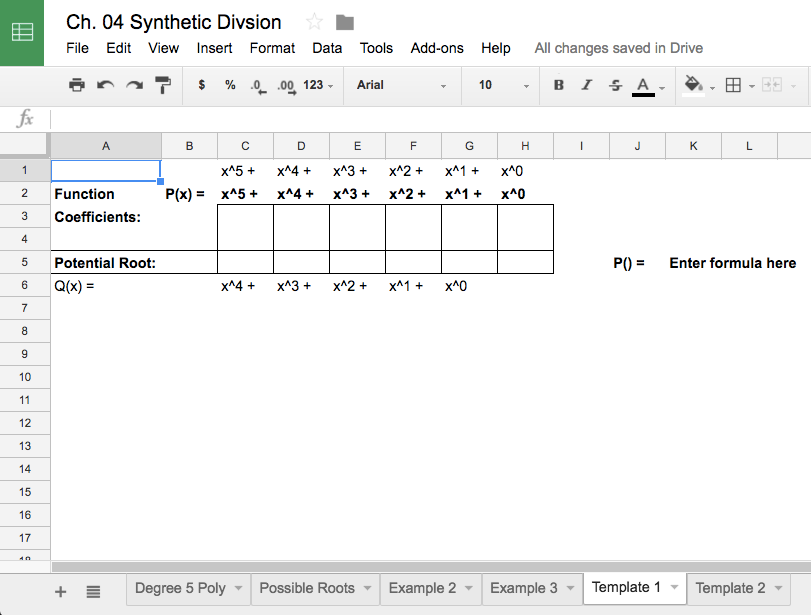Image resolution: width=811 pixels, height=615 pixels.
Task: Open the Arial font dropdown
Action: 401,85
